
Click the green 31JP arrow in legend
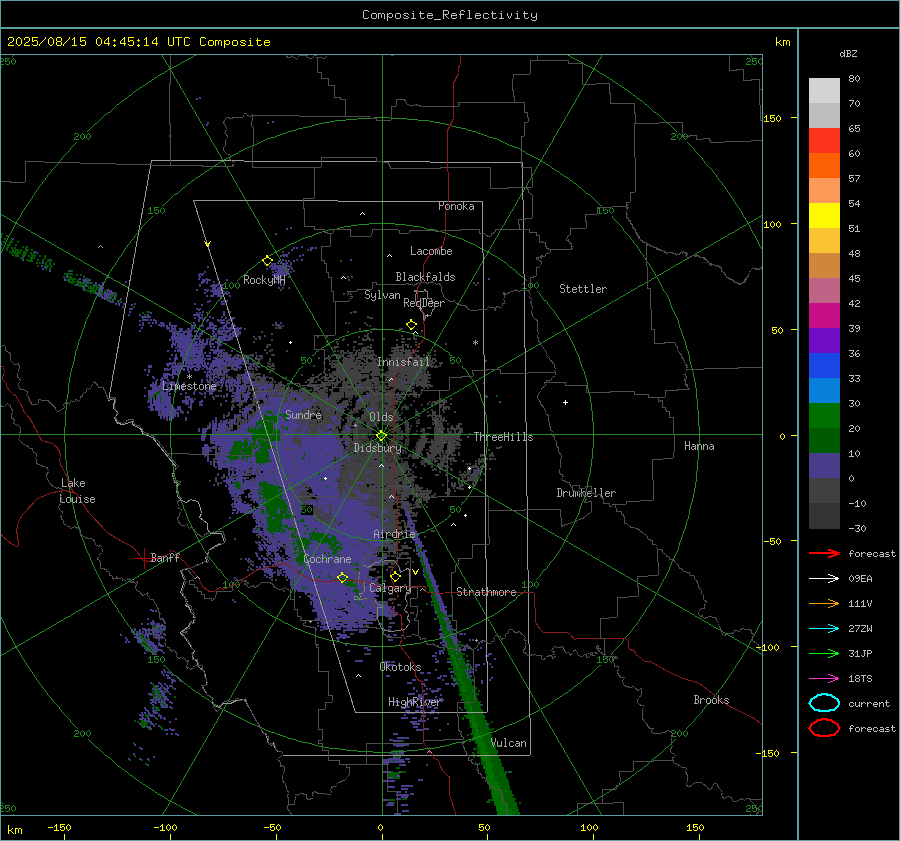click(x=824, y=653)
